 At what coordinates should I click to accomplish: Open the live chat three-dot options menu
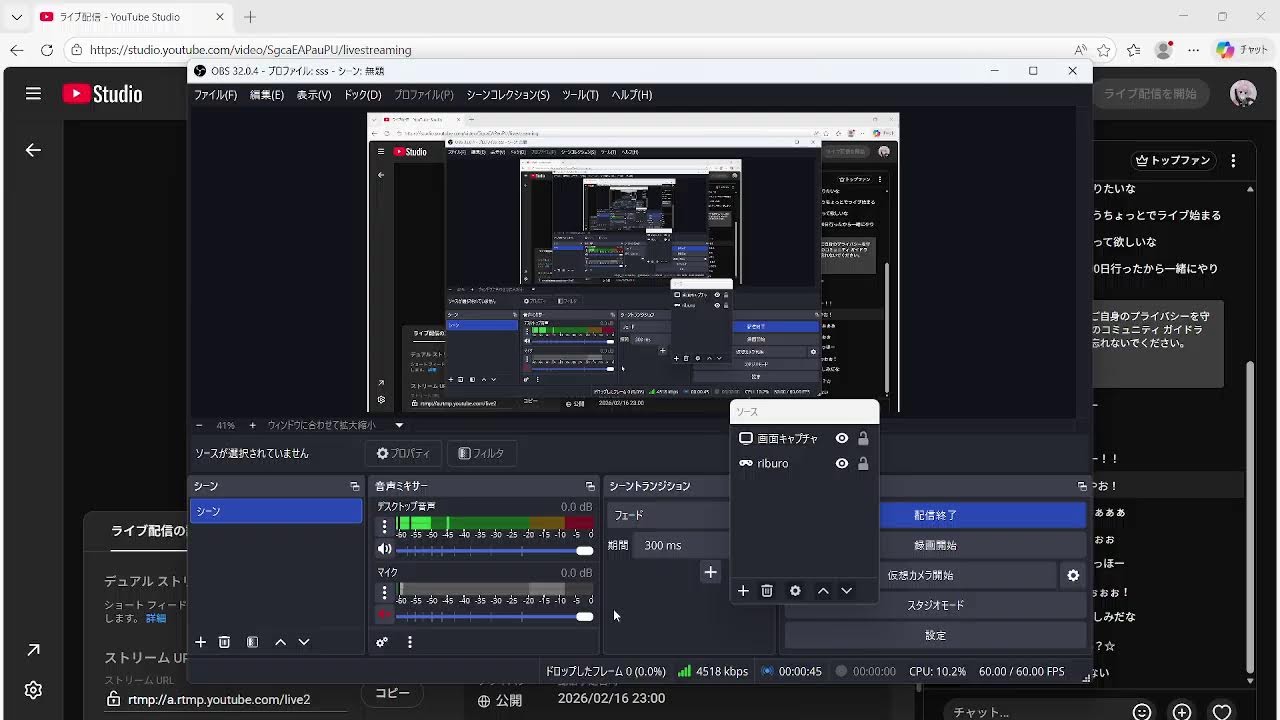click(1233, 160)
